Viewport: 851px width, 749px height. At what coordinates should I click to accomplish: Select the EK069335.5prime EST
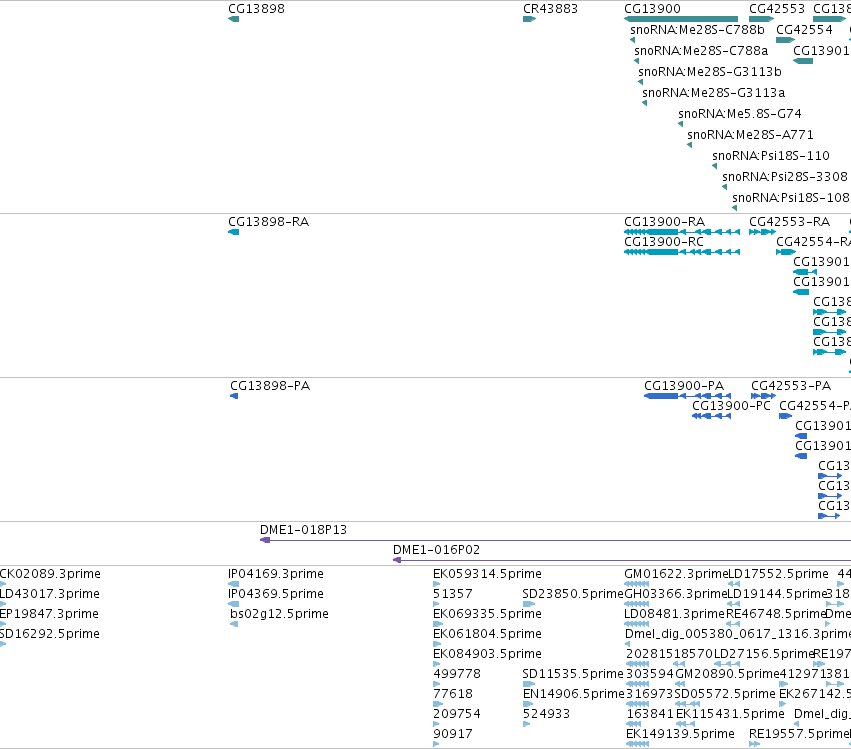pyautogui.click(x=487, y=614)
